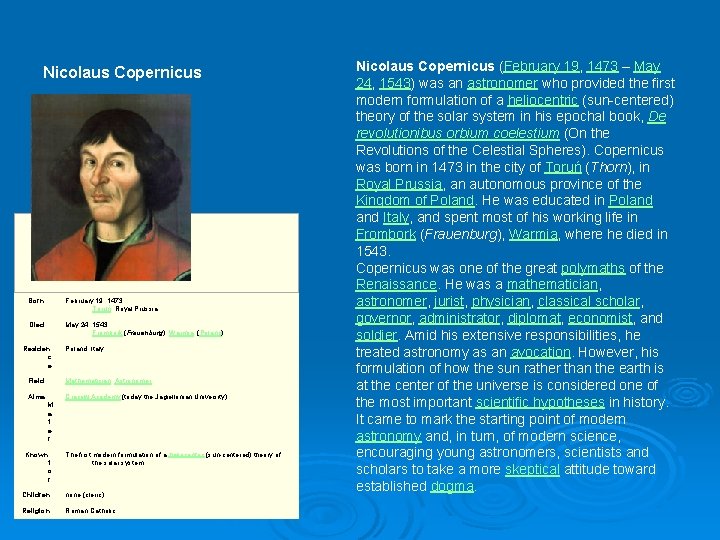The image size is (720, 540).
Task: Follow the 'polymaths' link
Action: [593, 268]
